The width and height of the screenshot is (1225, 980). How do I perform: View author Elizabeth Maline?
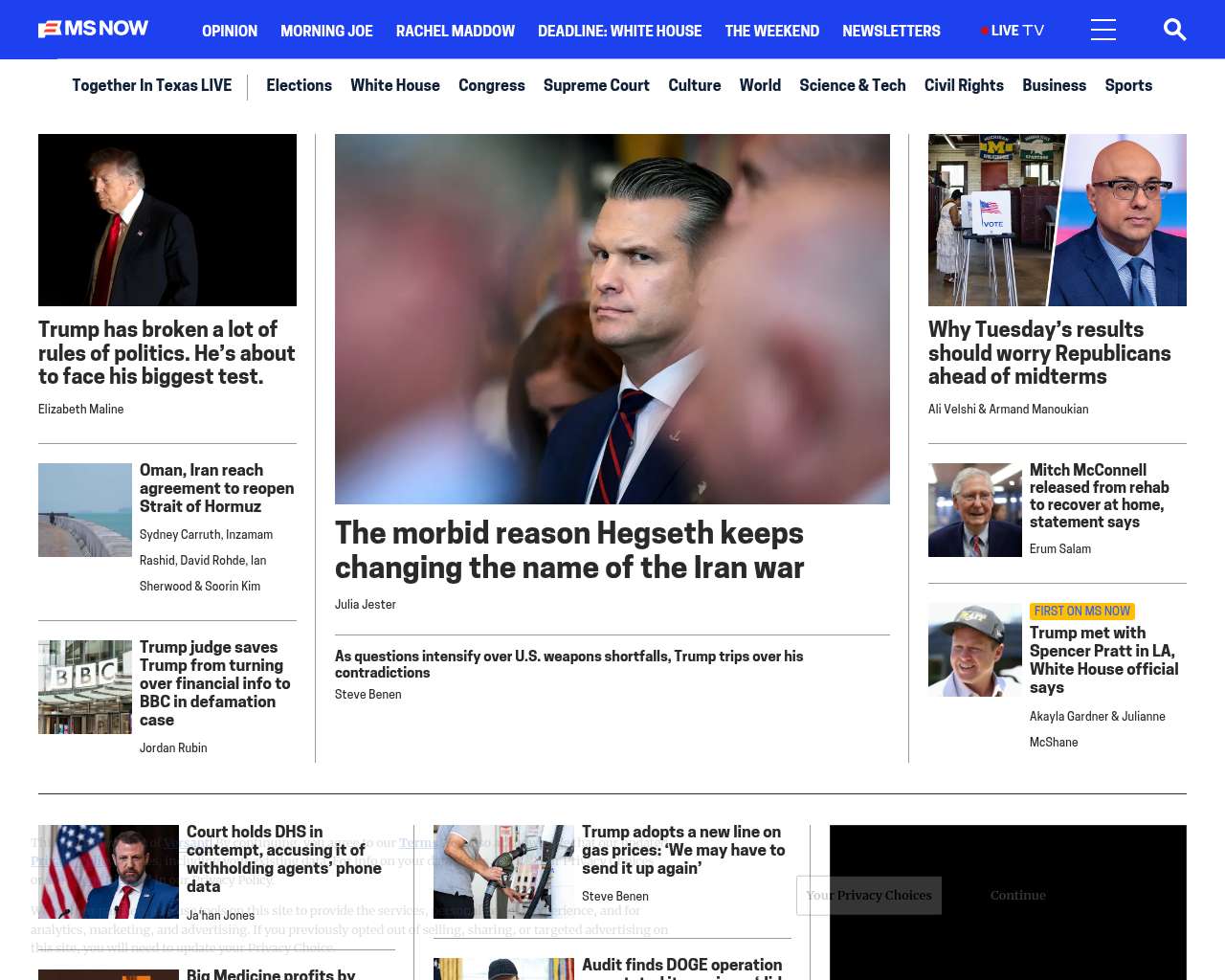click(x=80, y=409)
